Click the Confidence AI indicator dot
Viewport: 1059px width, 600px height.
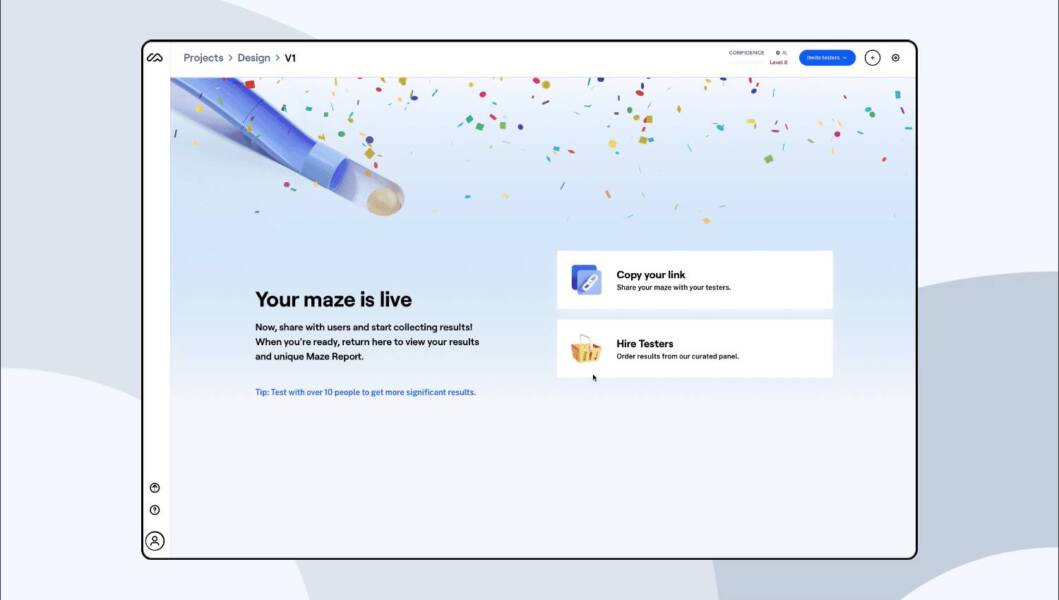pyautogui.click(x=777, y=53)
